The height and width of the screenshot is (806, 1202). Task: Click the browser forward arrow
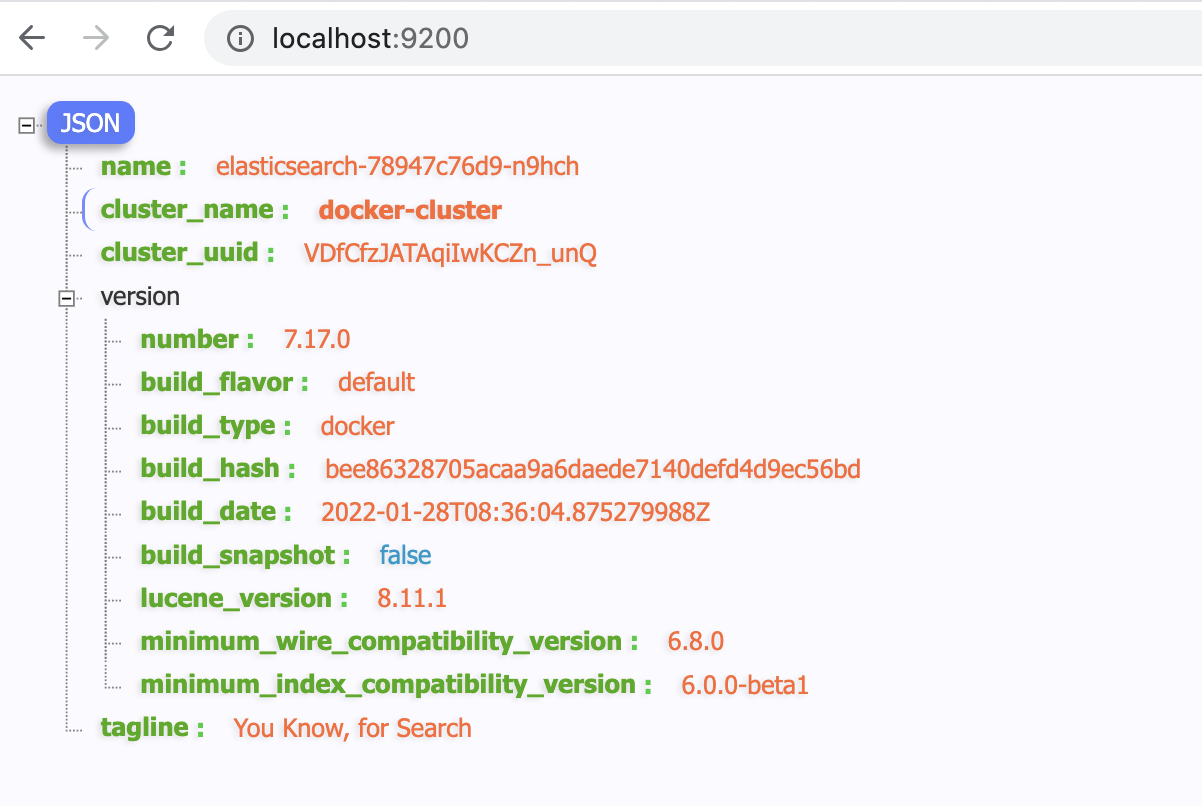(96, 38)
